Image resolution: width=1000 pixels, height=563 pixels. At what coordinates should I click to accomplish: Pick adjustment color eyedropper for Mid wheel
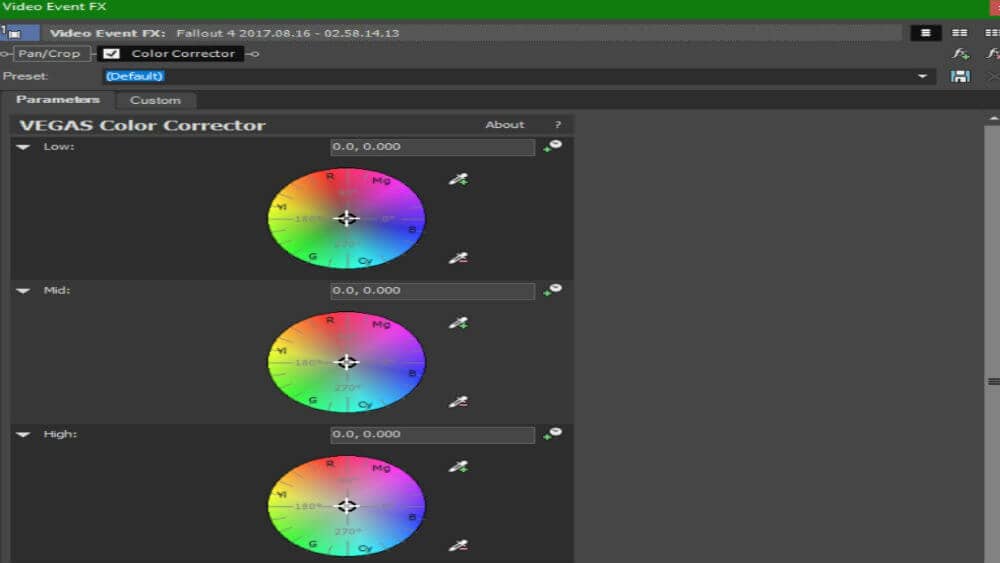458,323
